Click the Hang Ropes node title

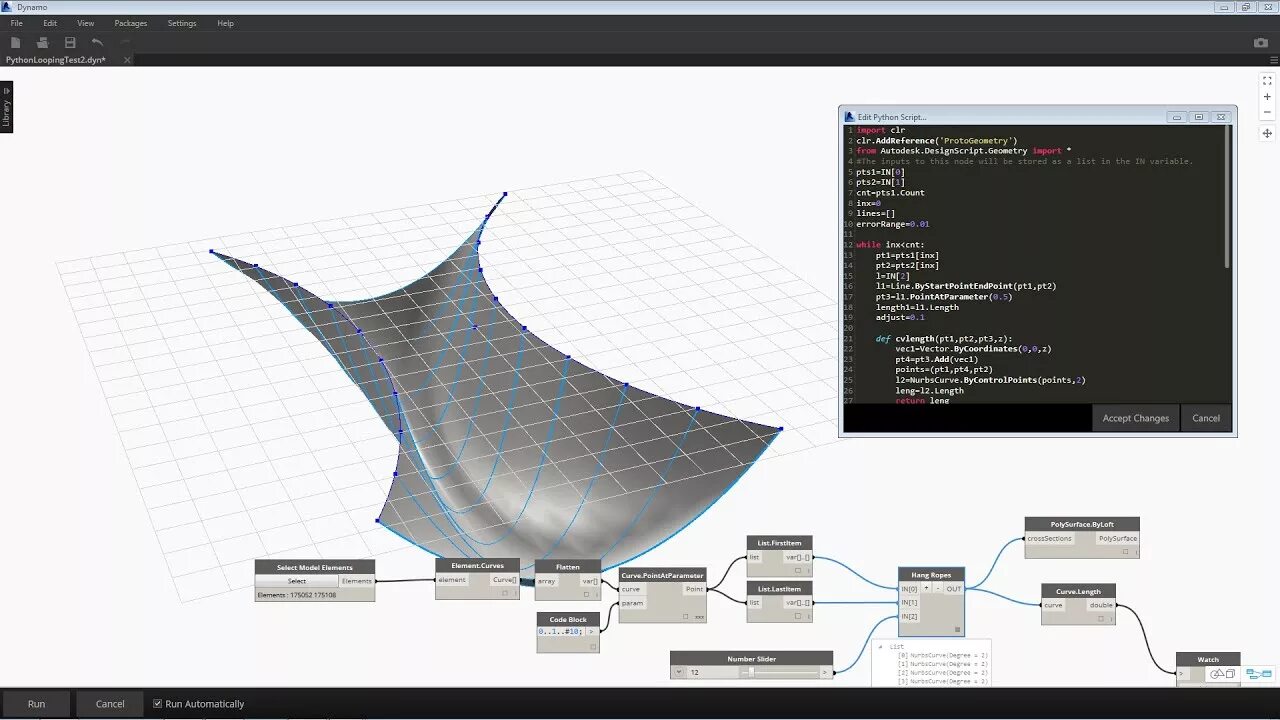[931, 575]
